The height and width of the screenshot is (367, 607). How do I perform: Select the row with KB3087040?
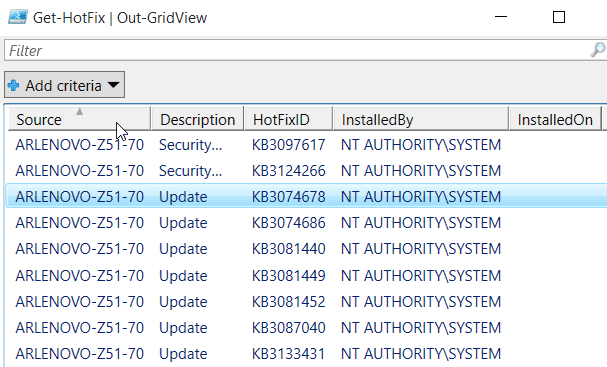coord(307,328)
